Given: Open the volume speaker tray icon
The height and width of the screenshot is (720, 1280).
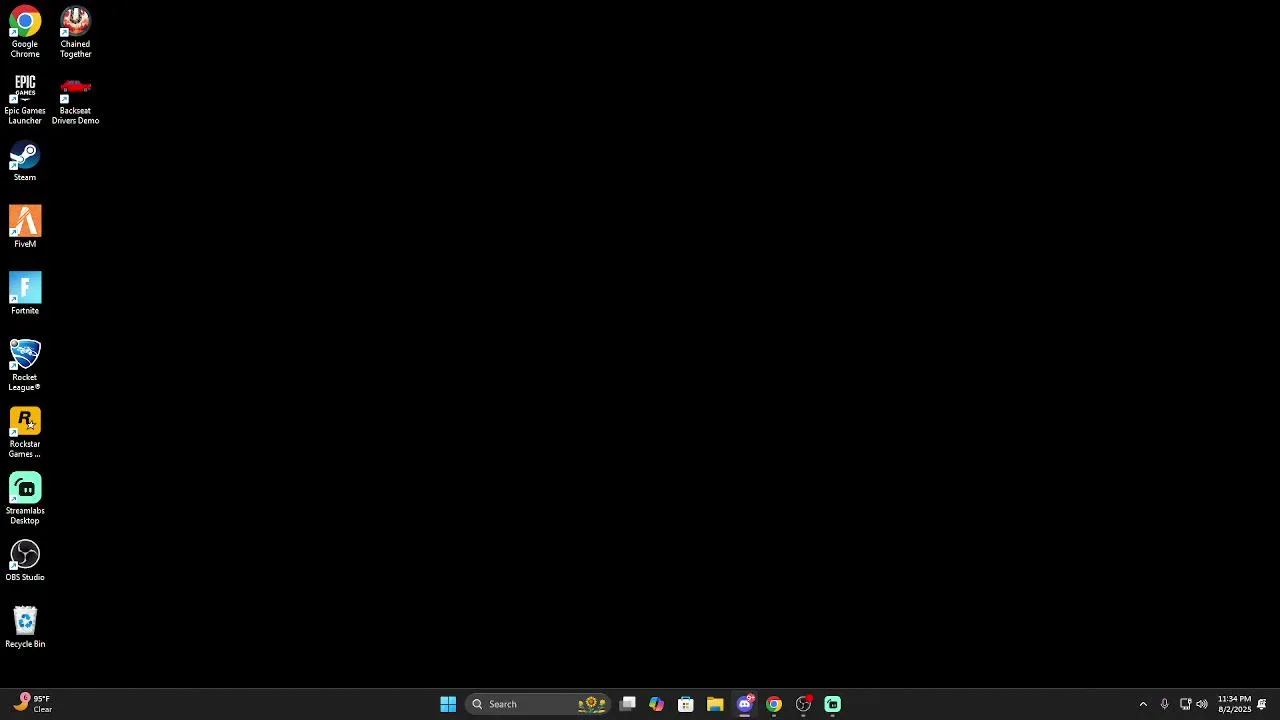Looking at the screenshot, I should 1202,704.
